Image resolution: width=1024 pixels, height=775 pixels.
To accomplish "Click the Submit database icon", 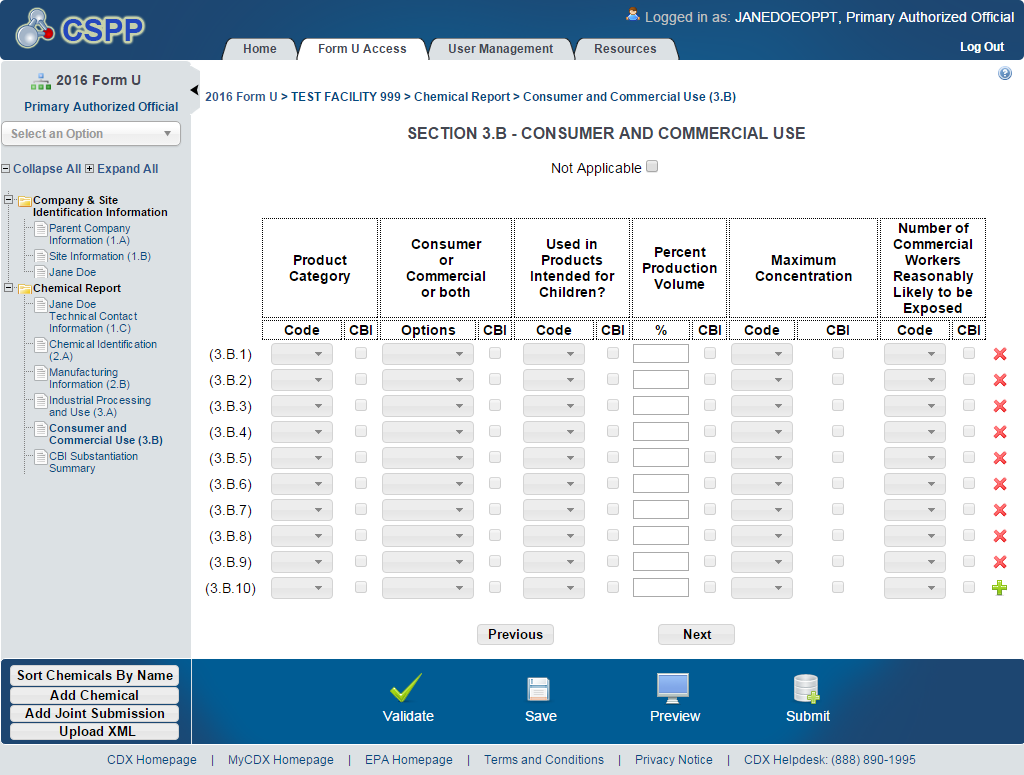I will click(806, 688).
